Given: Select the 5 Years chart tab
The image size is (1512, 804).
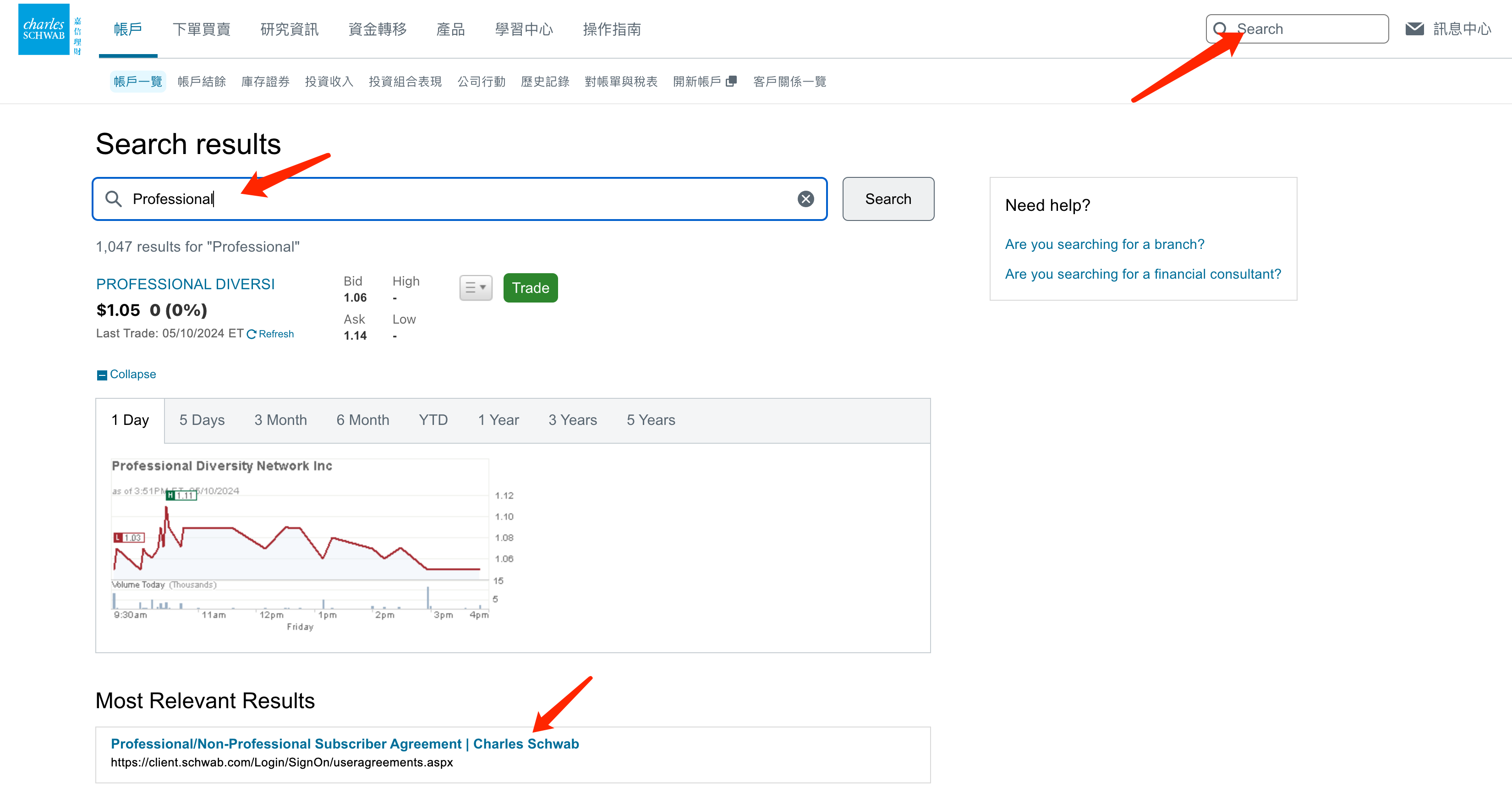Looking at the screenshot, I should (x=651, y=420).
